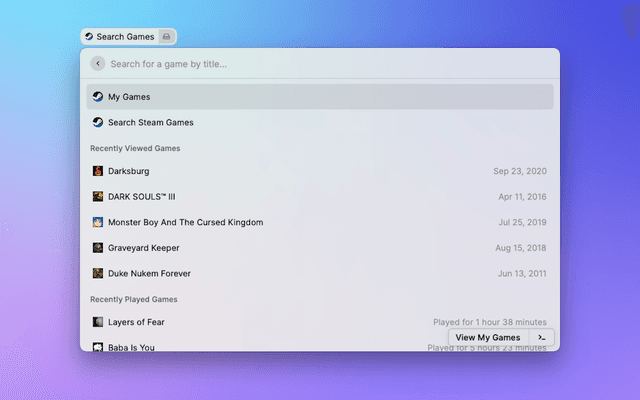Click the Duke Nukem Forever game icon
The width and height of the screenshot is (640, 400).
[98, 273]
